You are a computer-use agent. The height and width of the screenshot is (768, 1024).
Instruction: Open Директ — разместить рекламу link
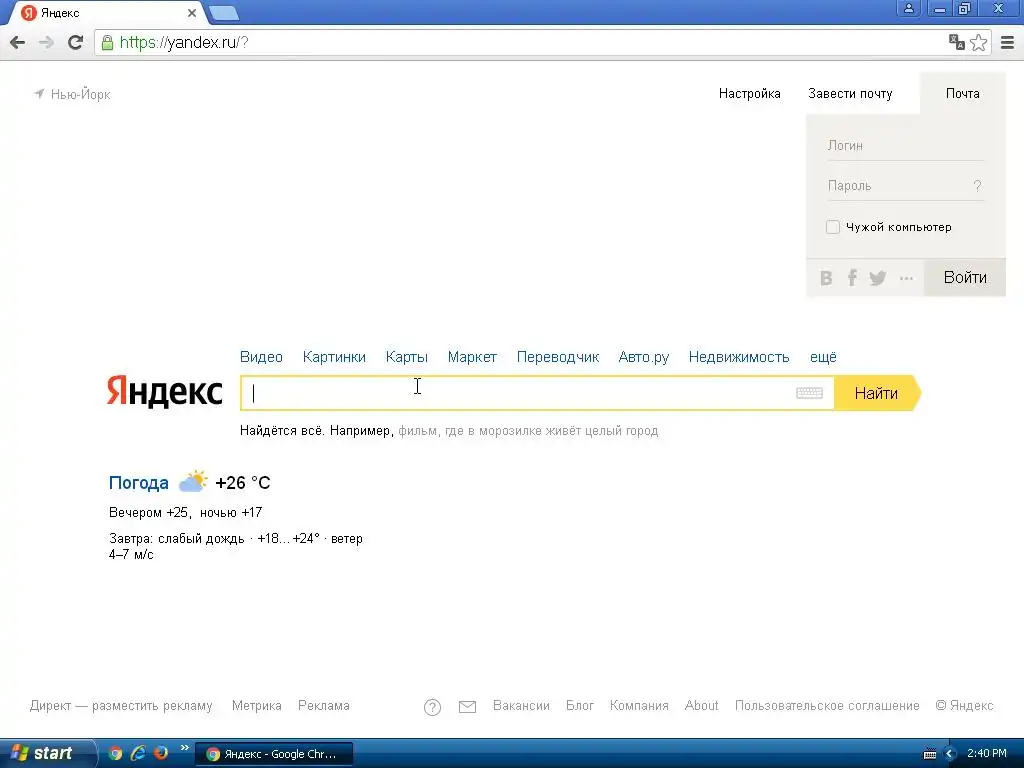[x=121, y=706]
